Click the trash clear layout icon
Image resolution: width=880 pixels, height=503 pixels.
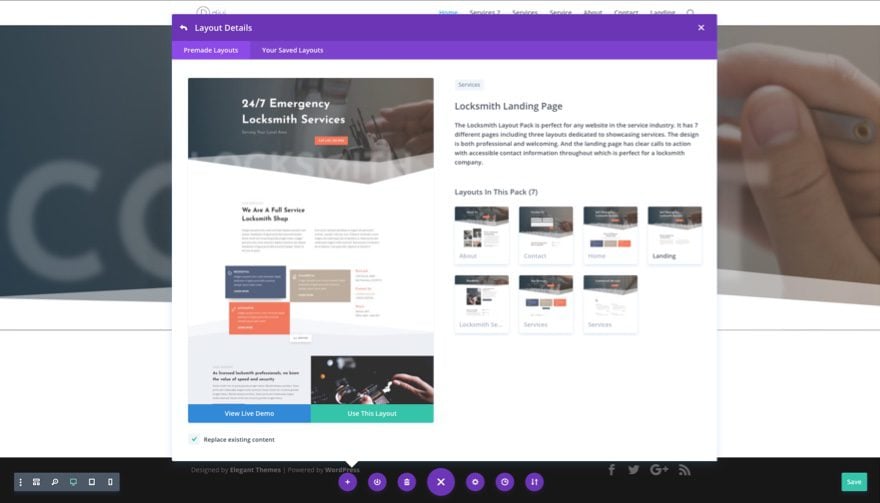[407, 482]
